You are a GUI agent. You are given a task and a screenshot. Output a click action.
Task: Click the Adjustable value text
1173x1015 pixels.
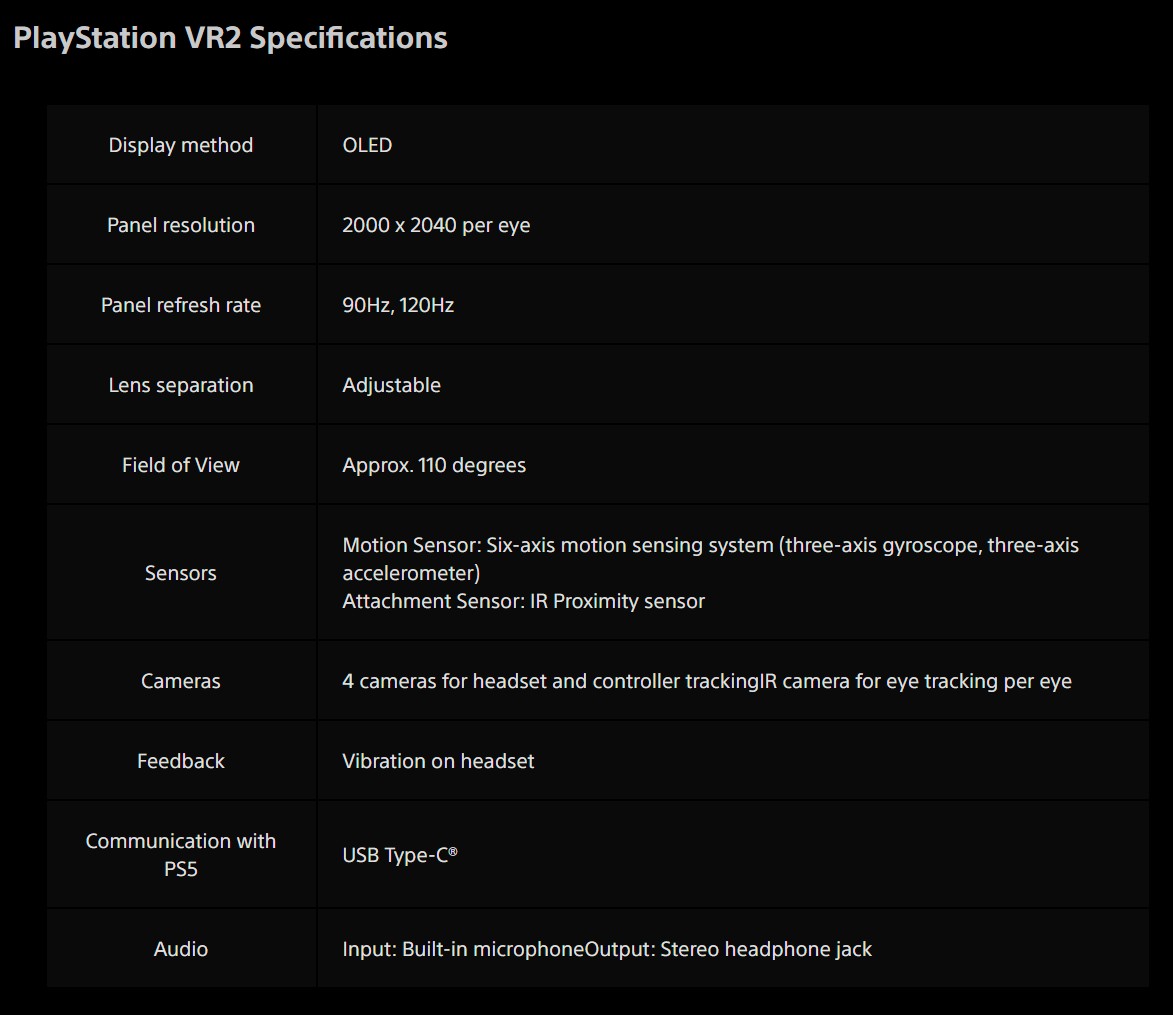[x=391, y=385]
